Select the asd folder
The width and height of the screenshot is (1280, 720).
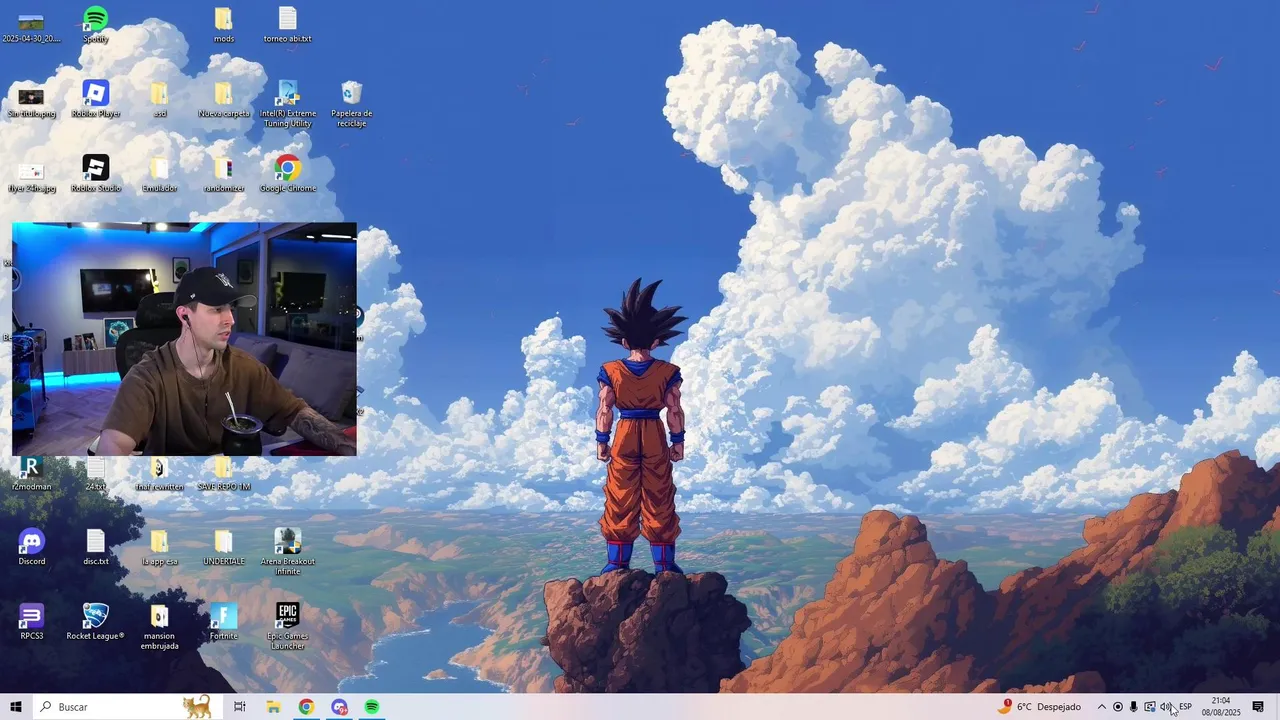click(x=159, y=100)
